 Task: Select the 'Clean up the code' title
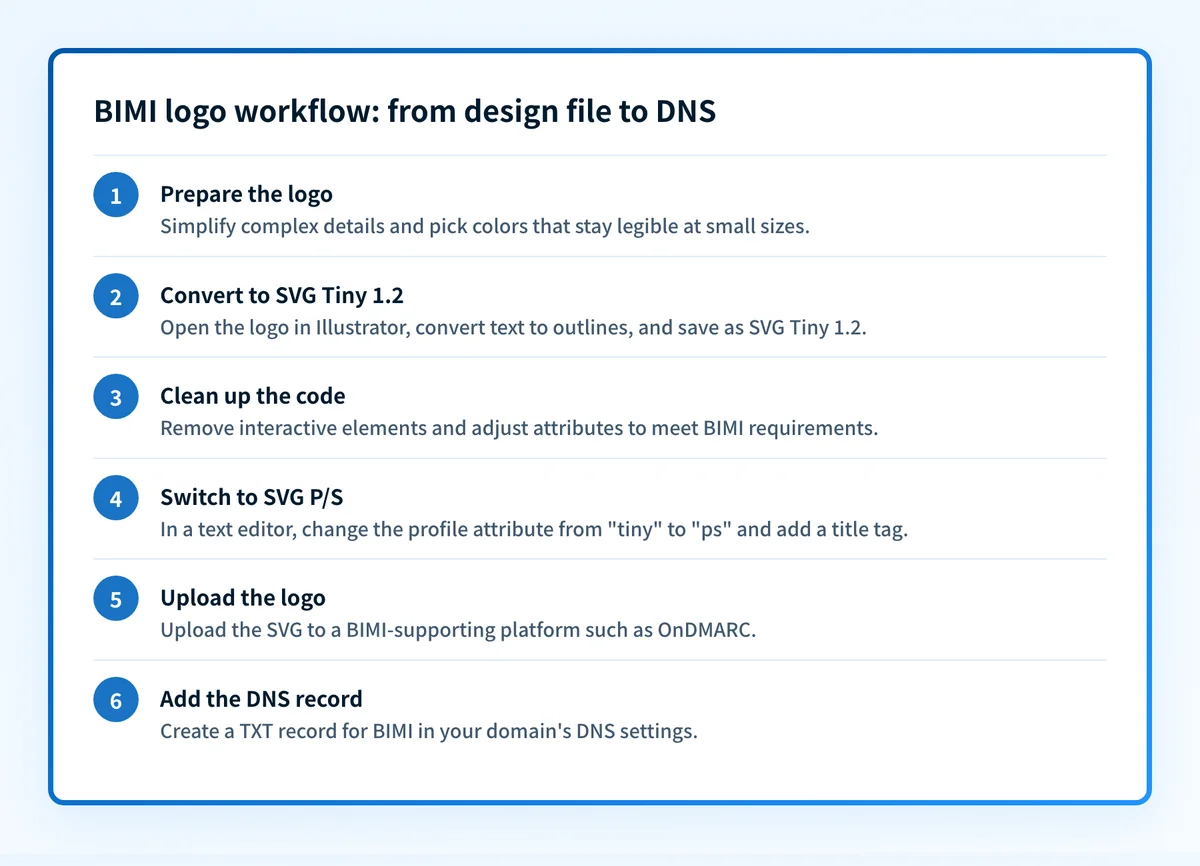[253, 396]
